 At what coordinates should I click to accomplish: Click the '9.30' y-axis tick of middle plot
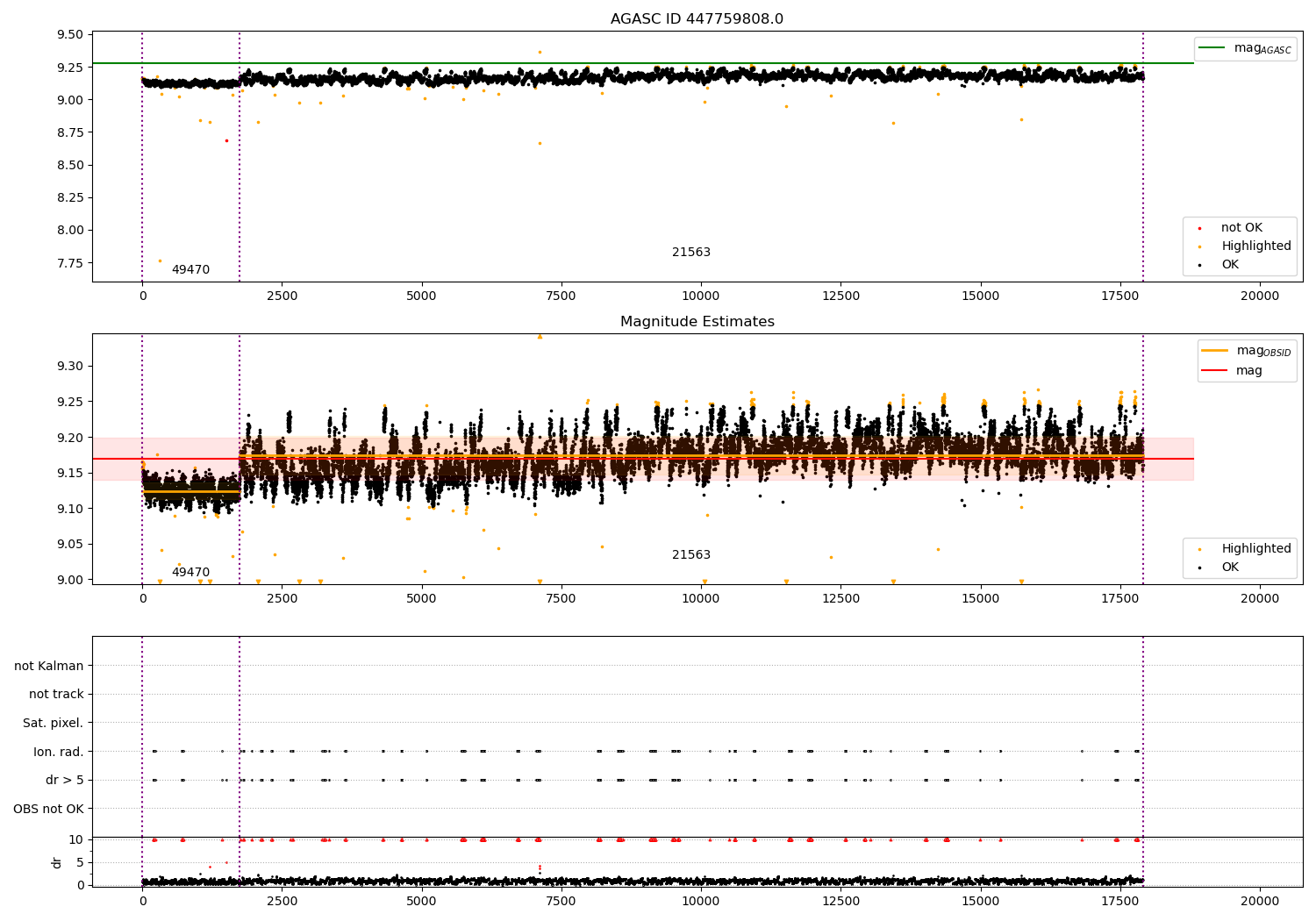[x=70, y=366]
